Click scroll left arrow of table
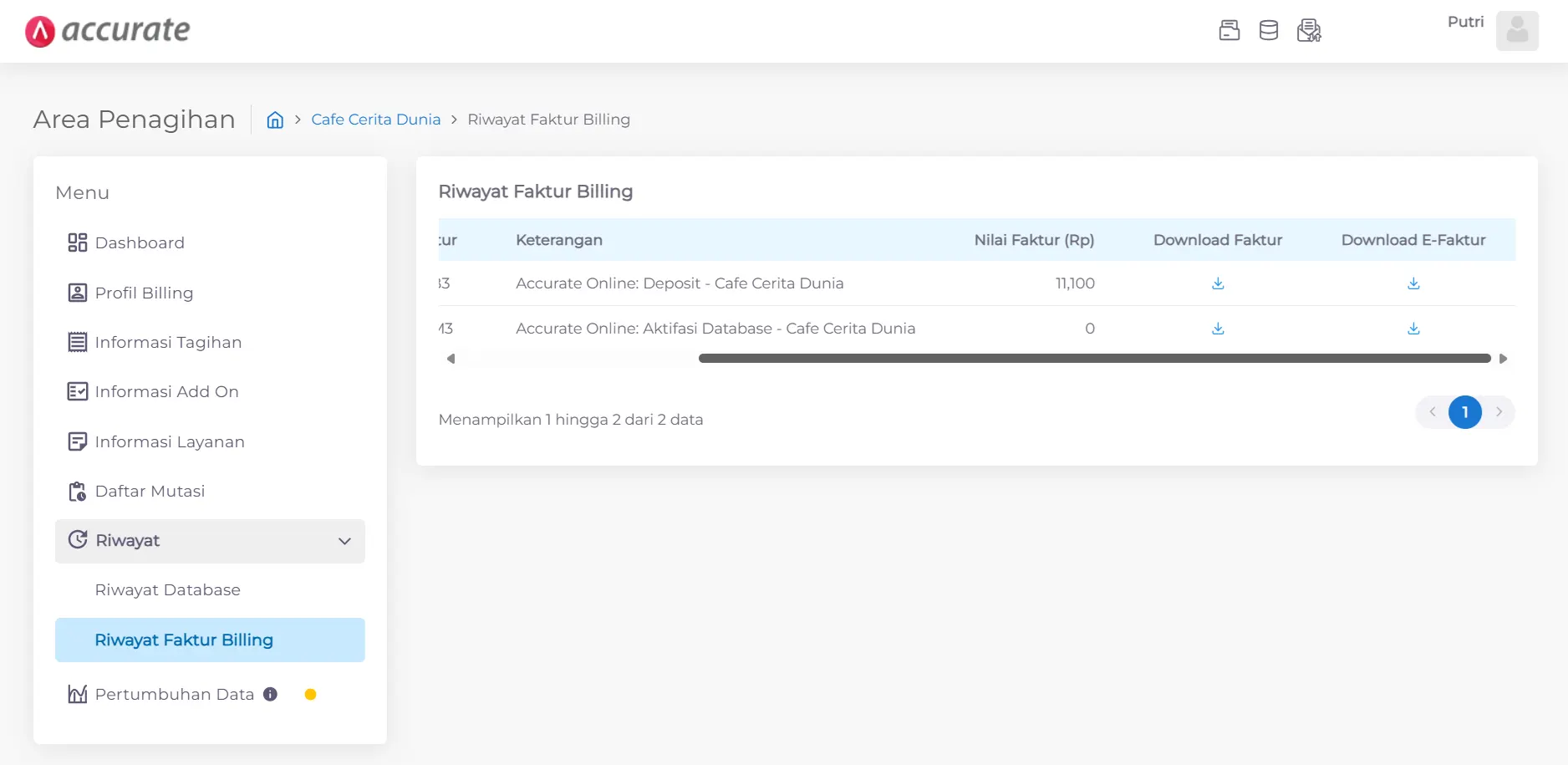The image size is (1568, 765). [451, 359]
